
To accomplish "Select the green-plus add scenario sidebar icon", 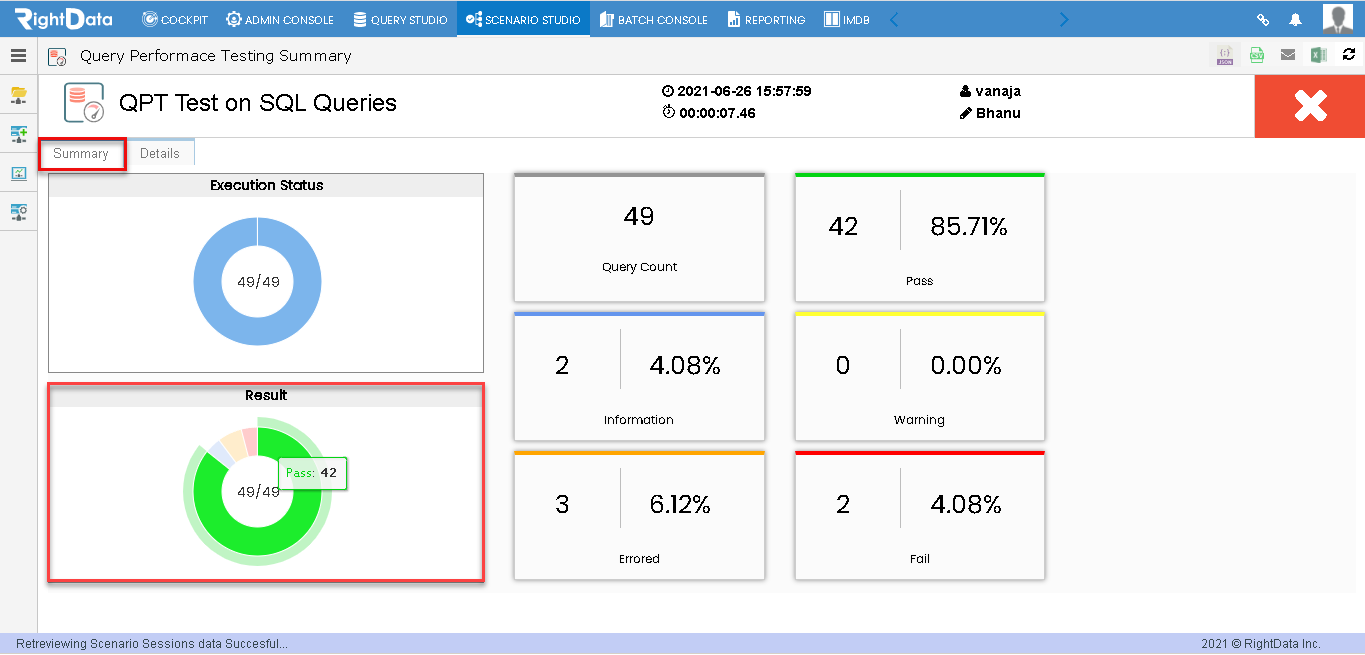I will tap(18, 134).
